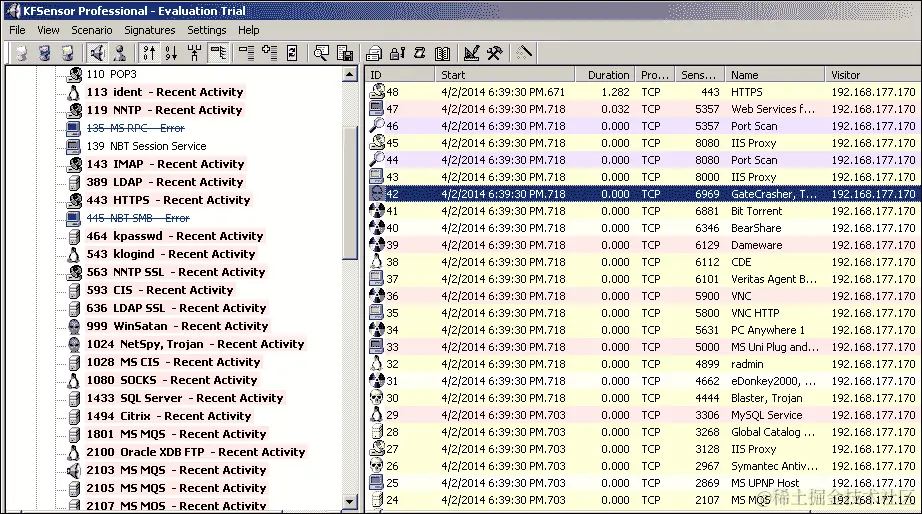
Task: Open the Signatures menu
Action: pos(149,30)
